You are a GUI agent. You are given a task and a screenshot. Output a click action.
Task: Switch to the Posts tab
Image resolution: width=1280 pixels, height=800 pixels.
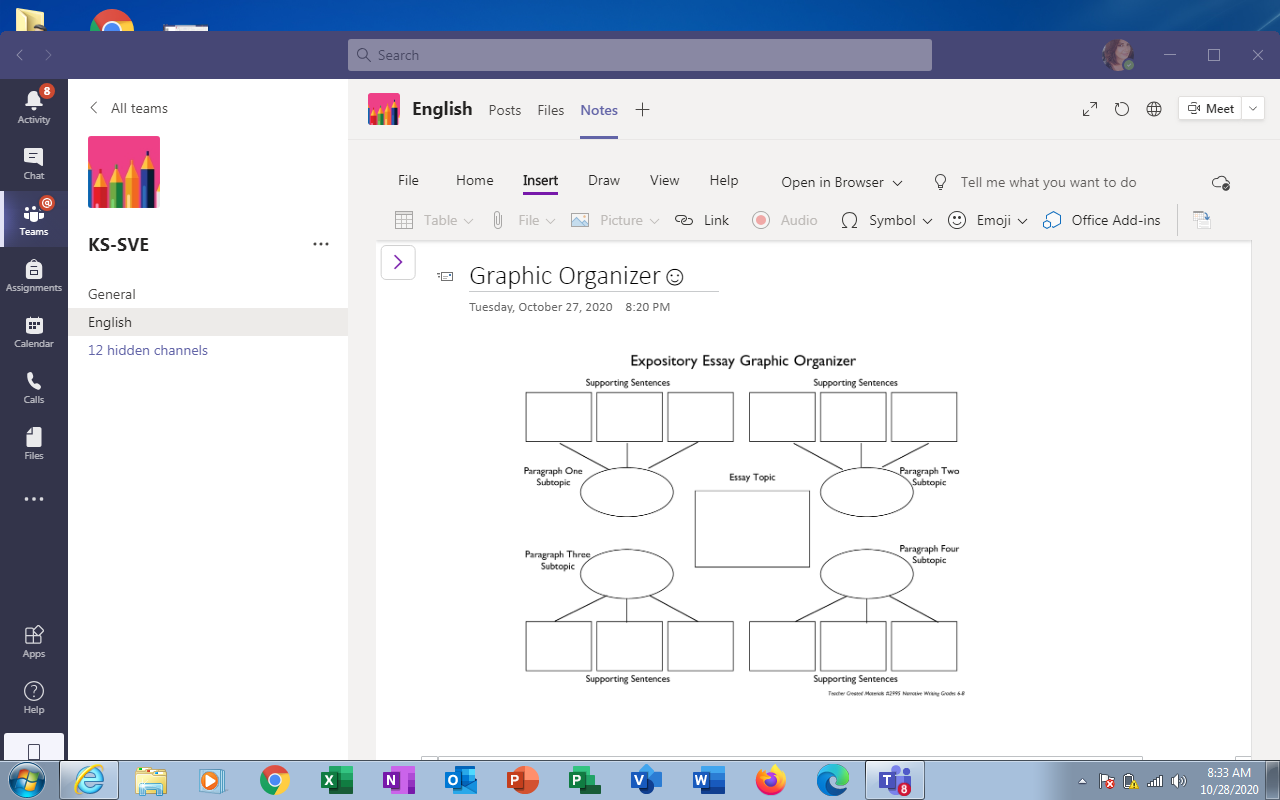click(x=505, y=110)
